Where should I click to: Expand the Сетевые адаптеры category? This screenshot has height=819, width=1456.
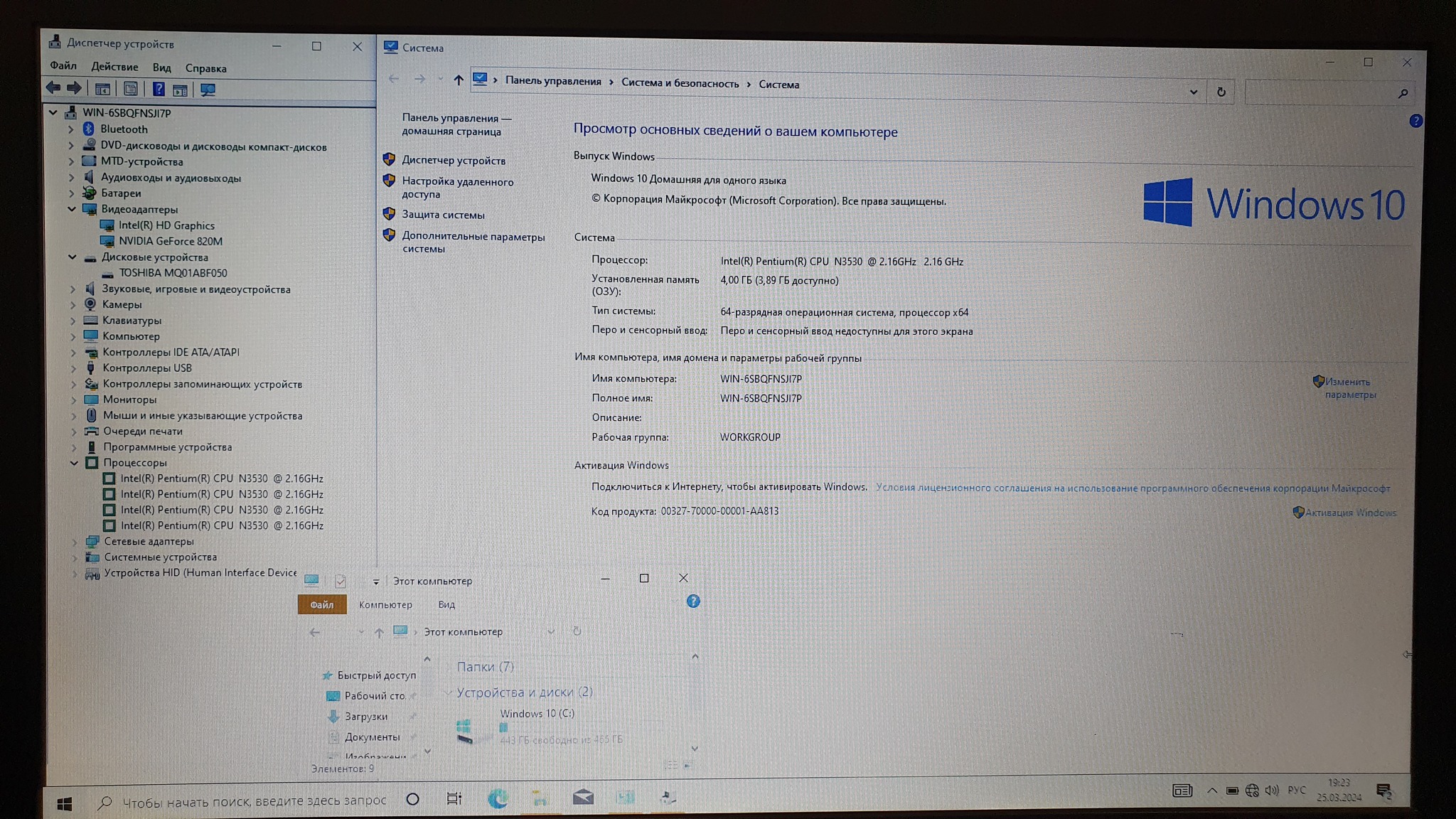pyautogui.click(x=75, y=542)
